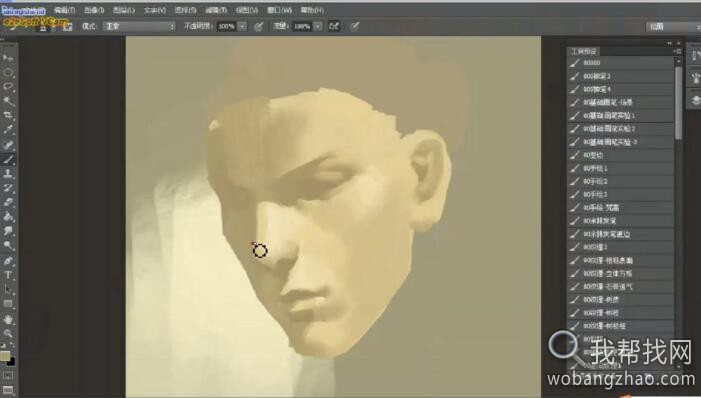Screen dimensions: 701x398
Task: Open the workspace switcher dropdown
Action: (673, 27)
